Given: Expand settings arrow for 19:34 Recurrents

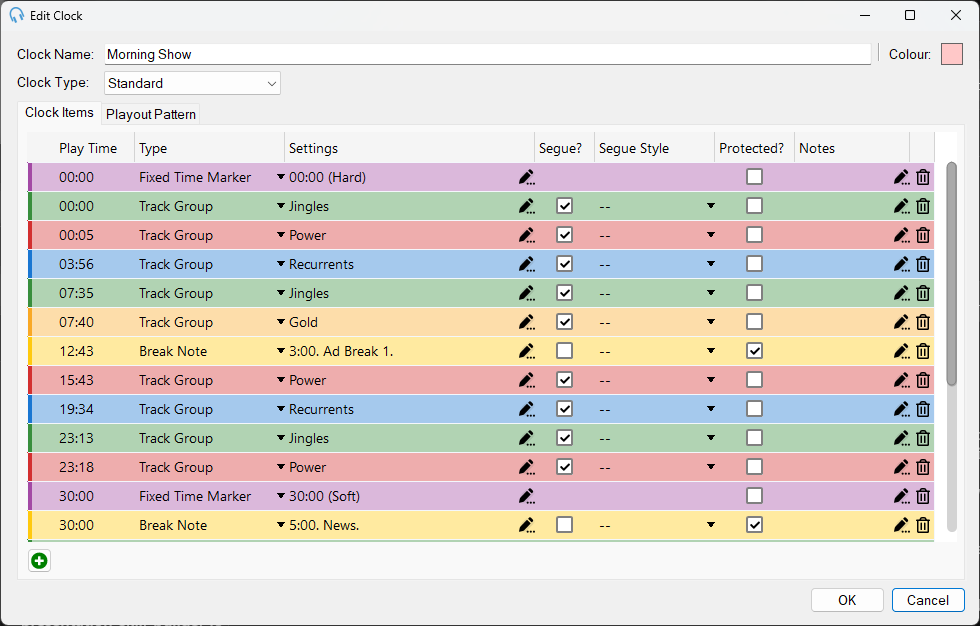Looking at the screenshot, I should tap(281, 409).
